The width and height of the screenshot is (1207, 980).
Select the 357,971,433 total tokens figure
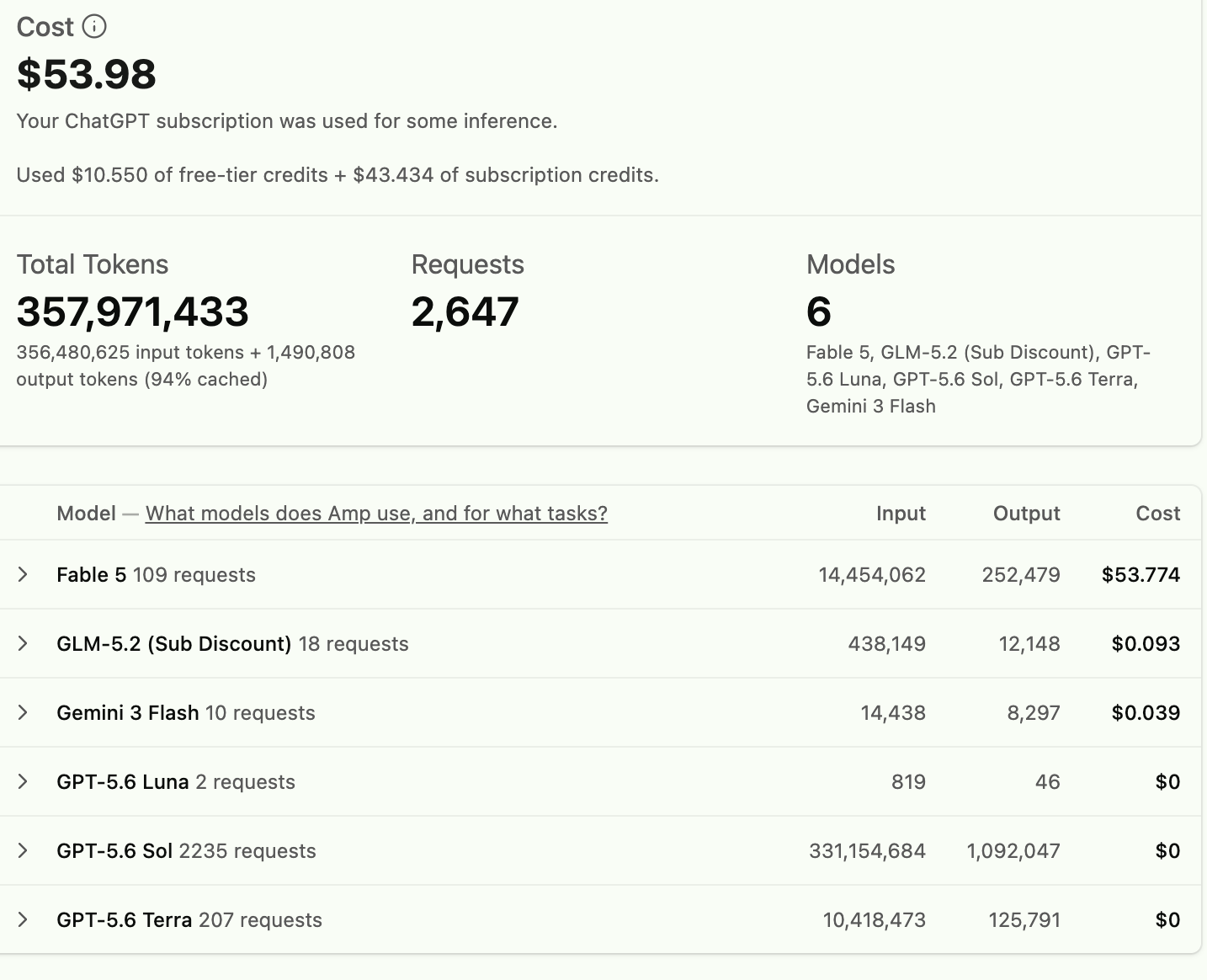tap(133, 312)
